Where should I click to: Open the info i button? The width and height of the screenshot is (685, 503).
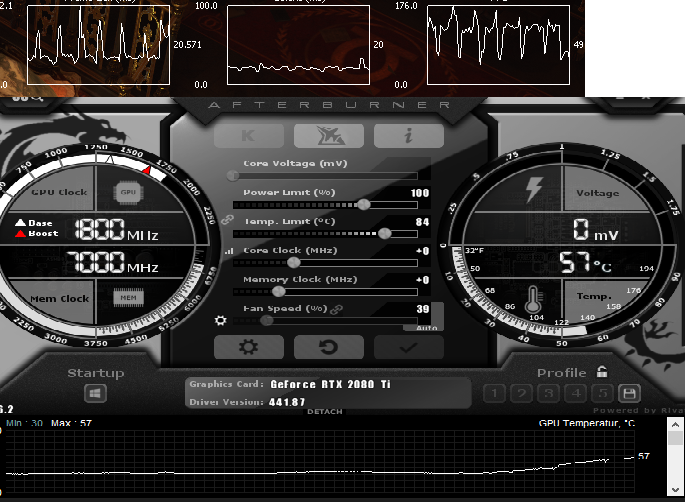tap(409, 135)
